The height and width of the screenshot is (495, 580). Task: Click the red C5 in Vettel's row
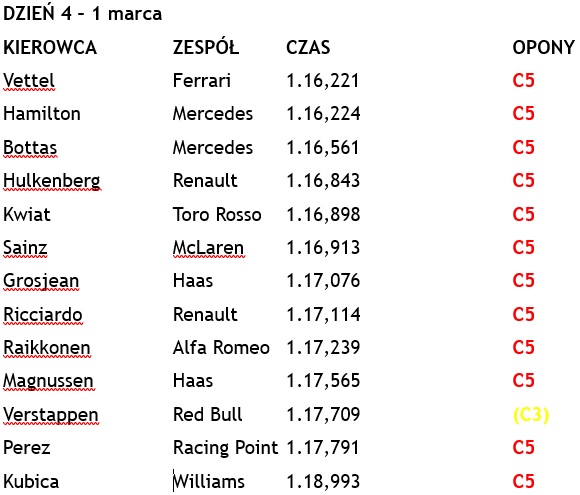coord(523,81)
